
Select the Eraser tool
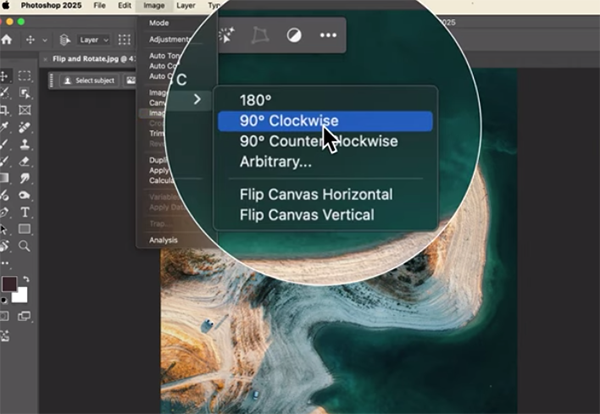point(24,161)
